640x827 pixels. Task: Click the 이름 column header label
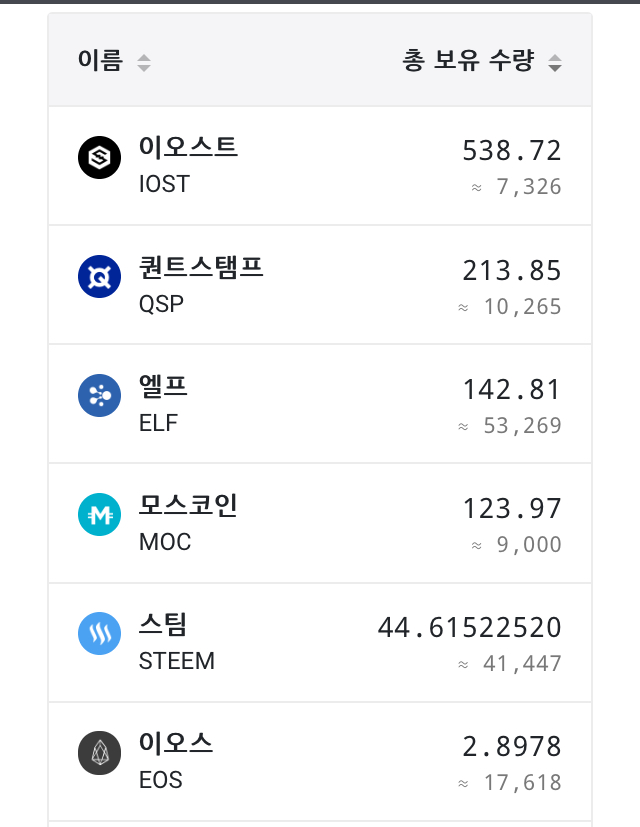(100, 61)
